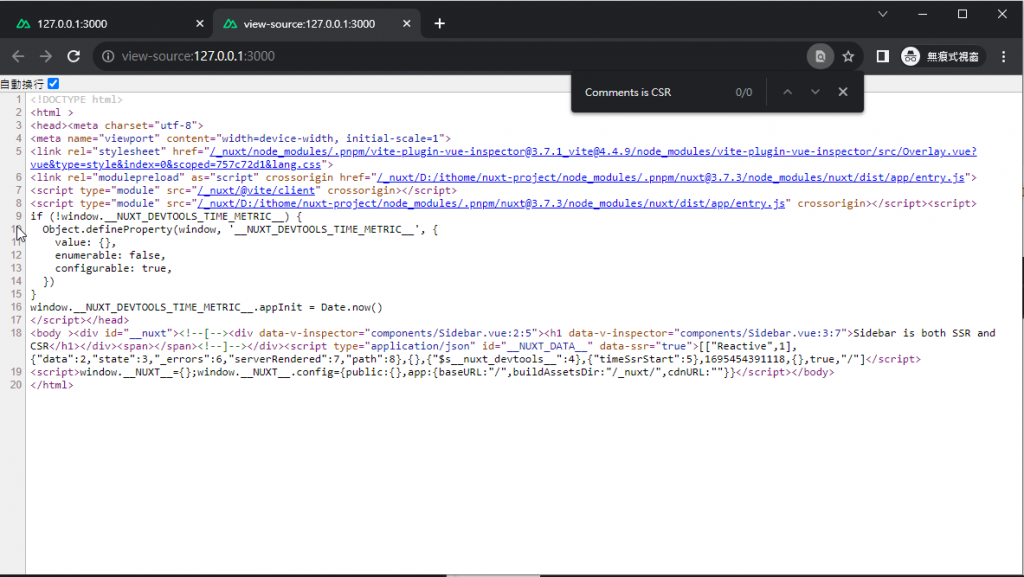Click the '</script></head>' source line

click(x=80, y=320)
